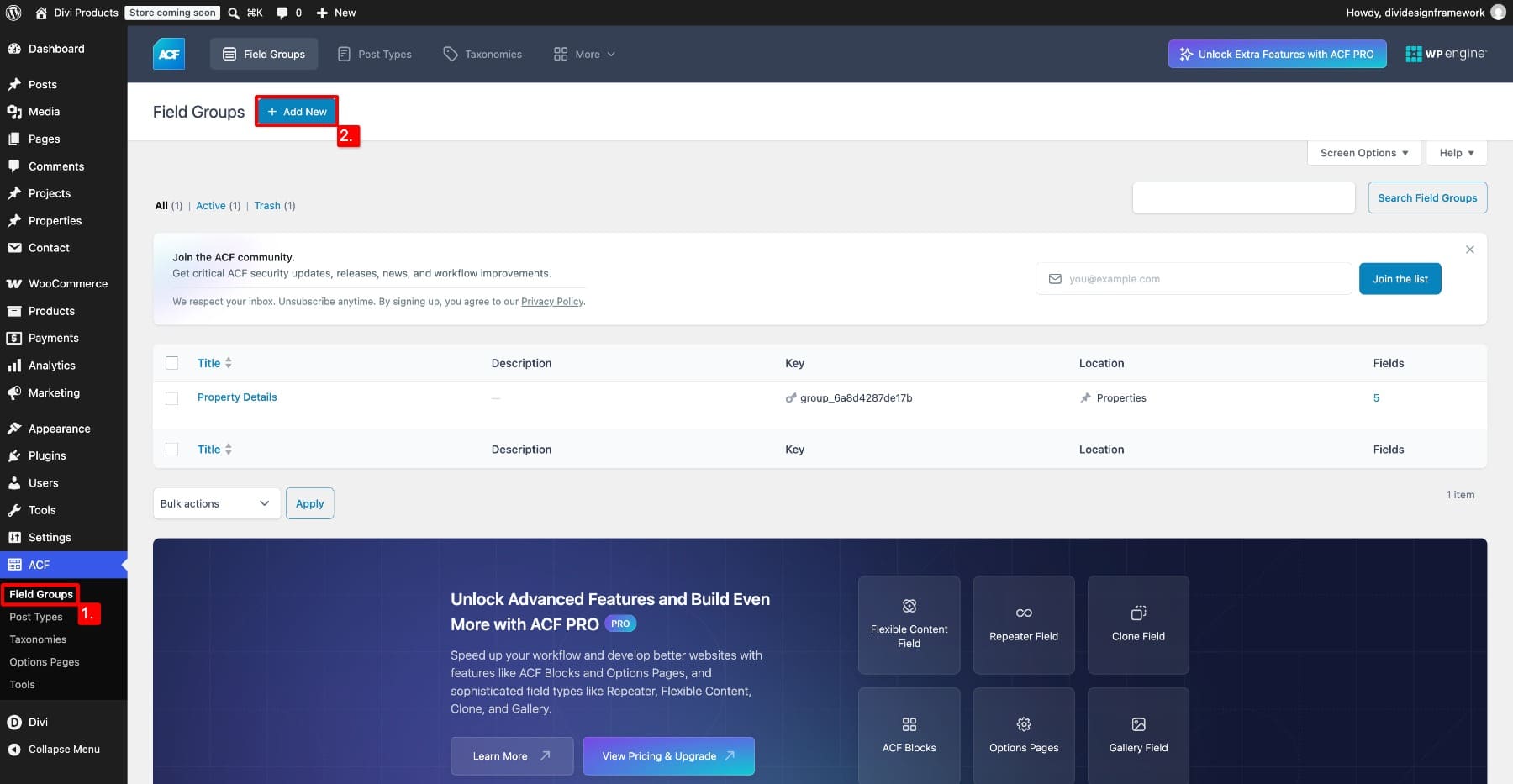Open the Bulk actions dropdown
Viewport: 1513px width, 784px height.
216,503
